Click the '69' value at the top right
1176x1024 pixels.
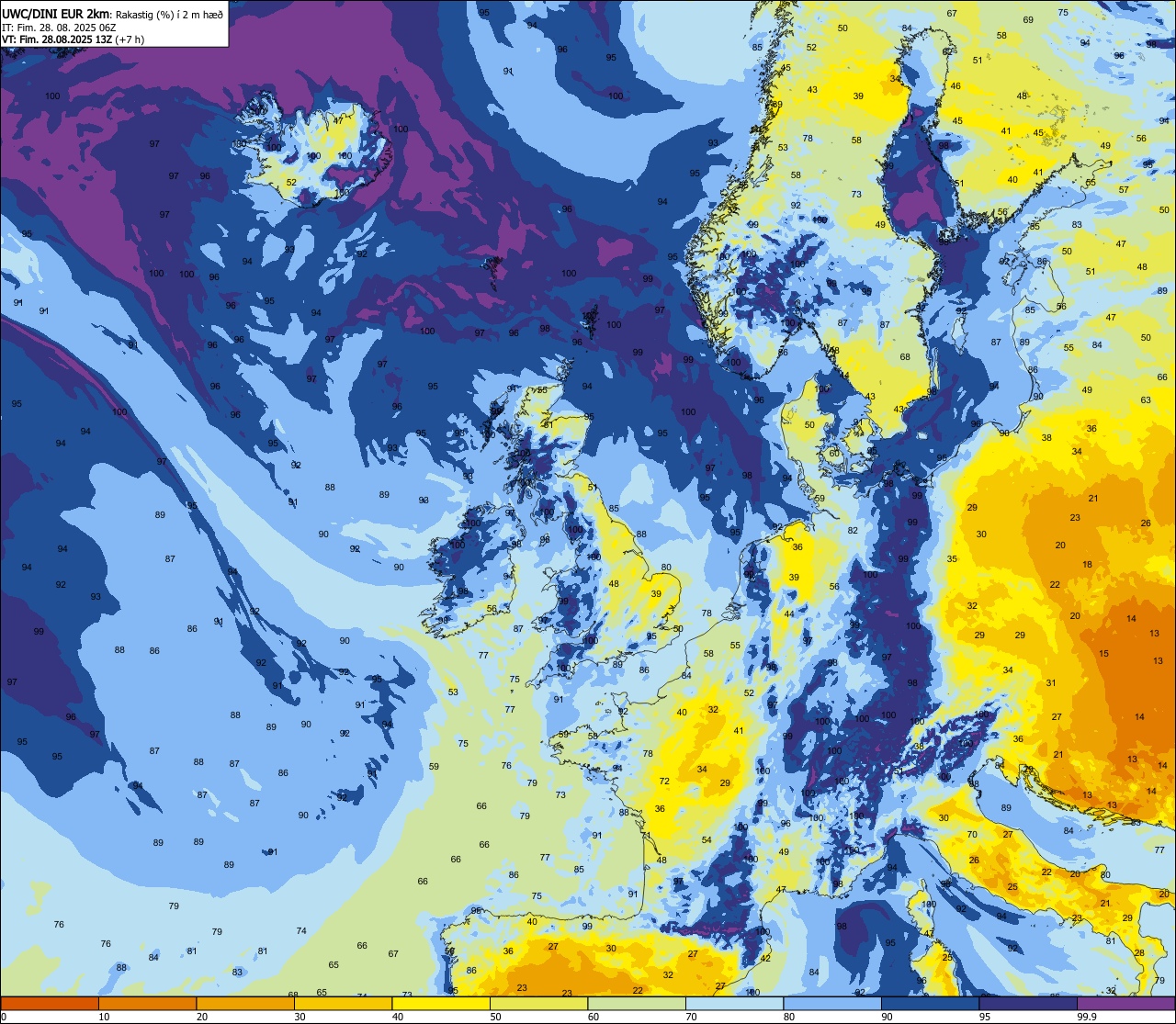coord(1028,20)
